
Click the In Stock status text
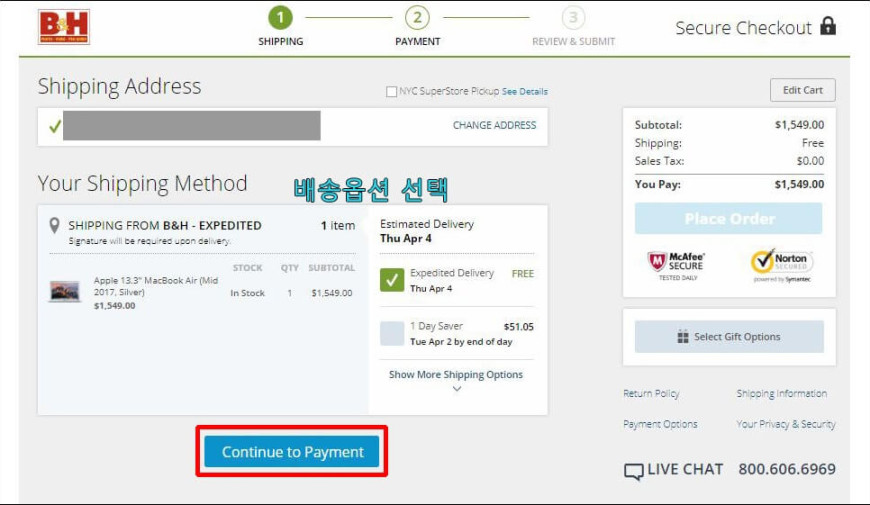pyautogui.click(x=247, y=293)
